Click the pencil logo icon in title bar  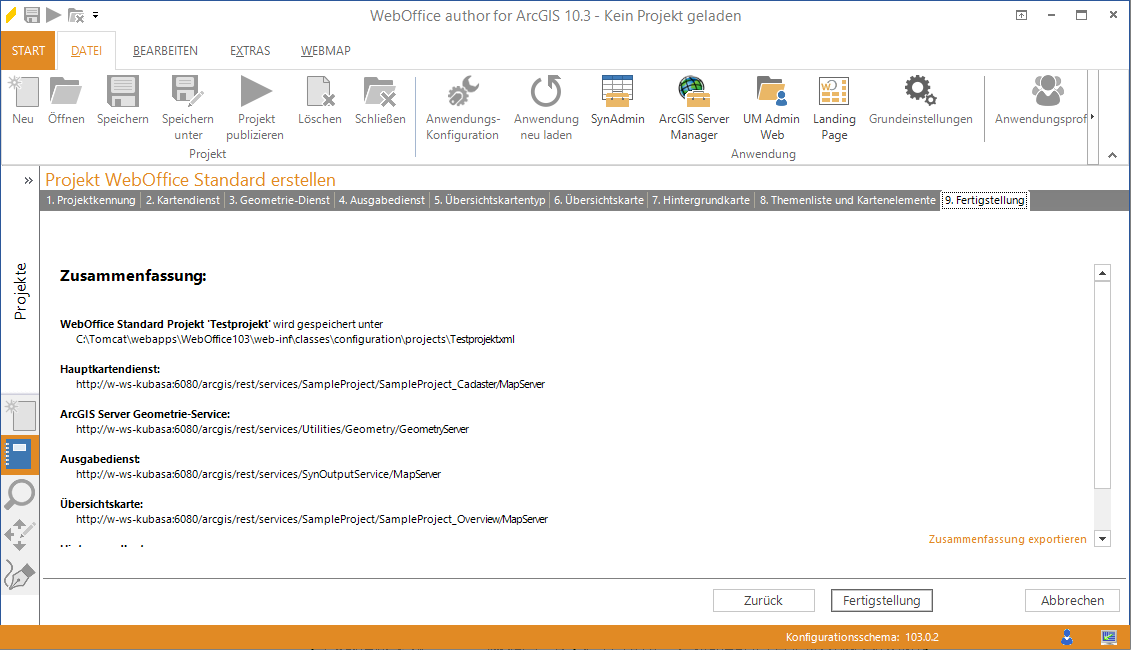coord(11,14)
